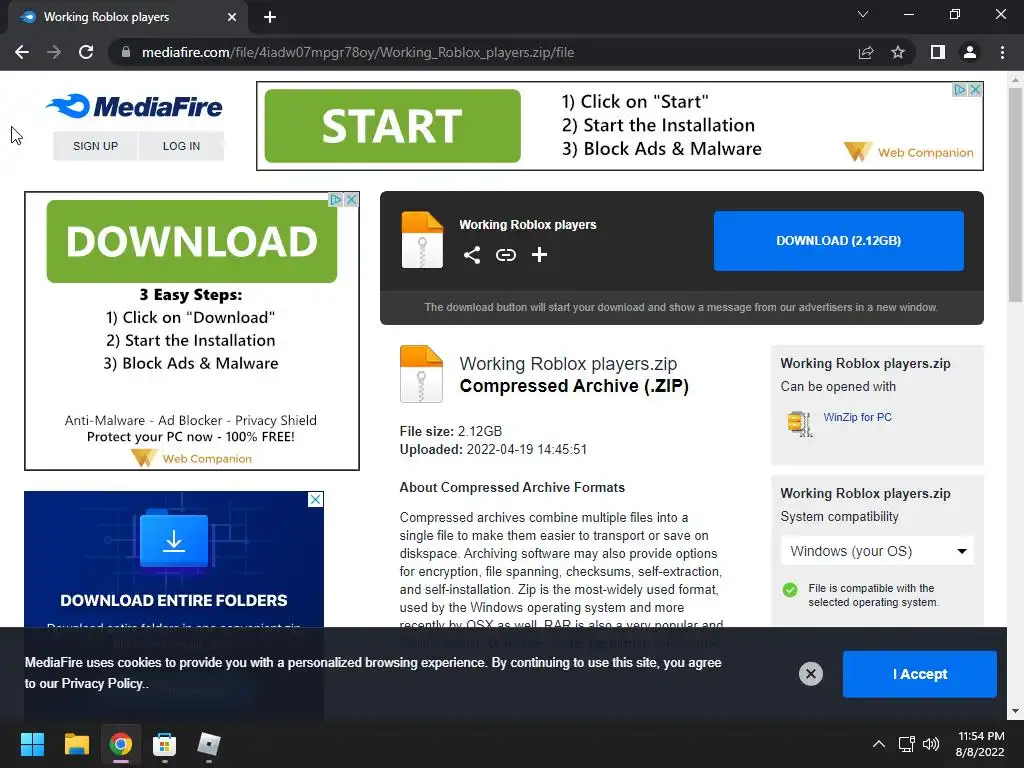The height and width of the screenshot is (768, 1024).
Task: Click the browser back arrow
Action: 22,52
